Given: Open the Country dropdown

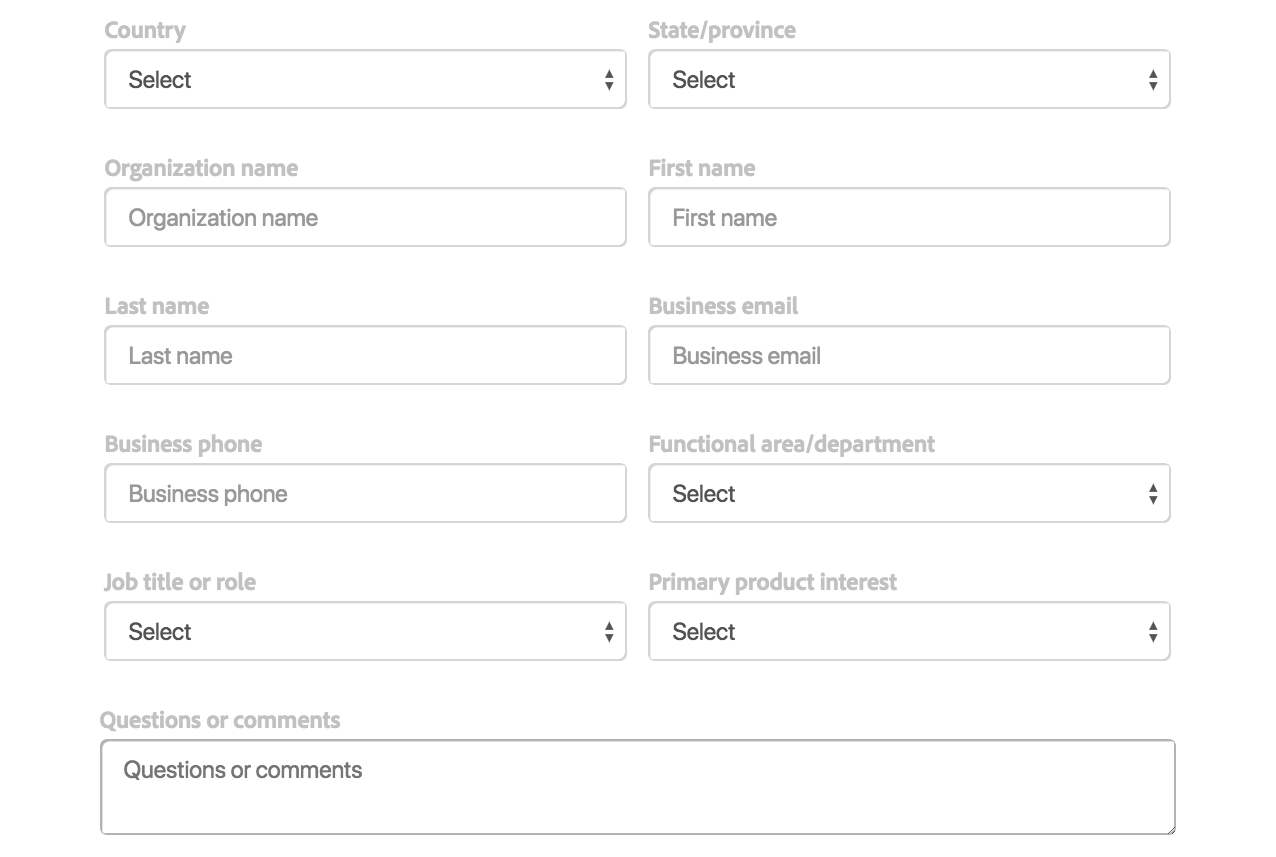Looking at the screenshot, I should coord(365,80).
